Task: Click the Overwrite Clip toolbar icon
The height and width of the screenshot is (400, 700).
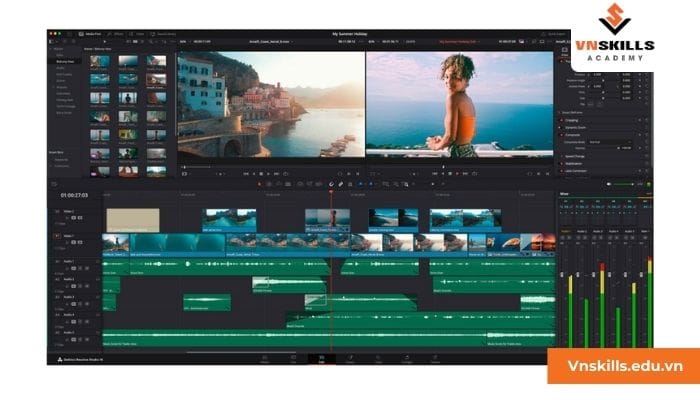Action: click(x=309, y=184)
